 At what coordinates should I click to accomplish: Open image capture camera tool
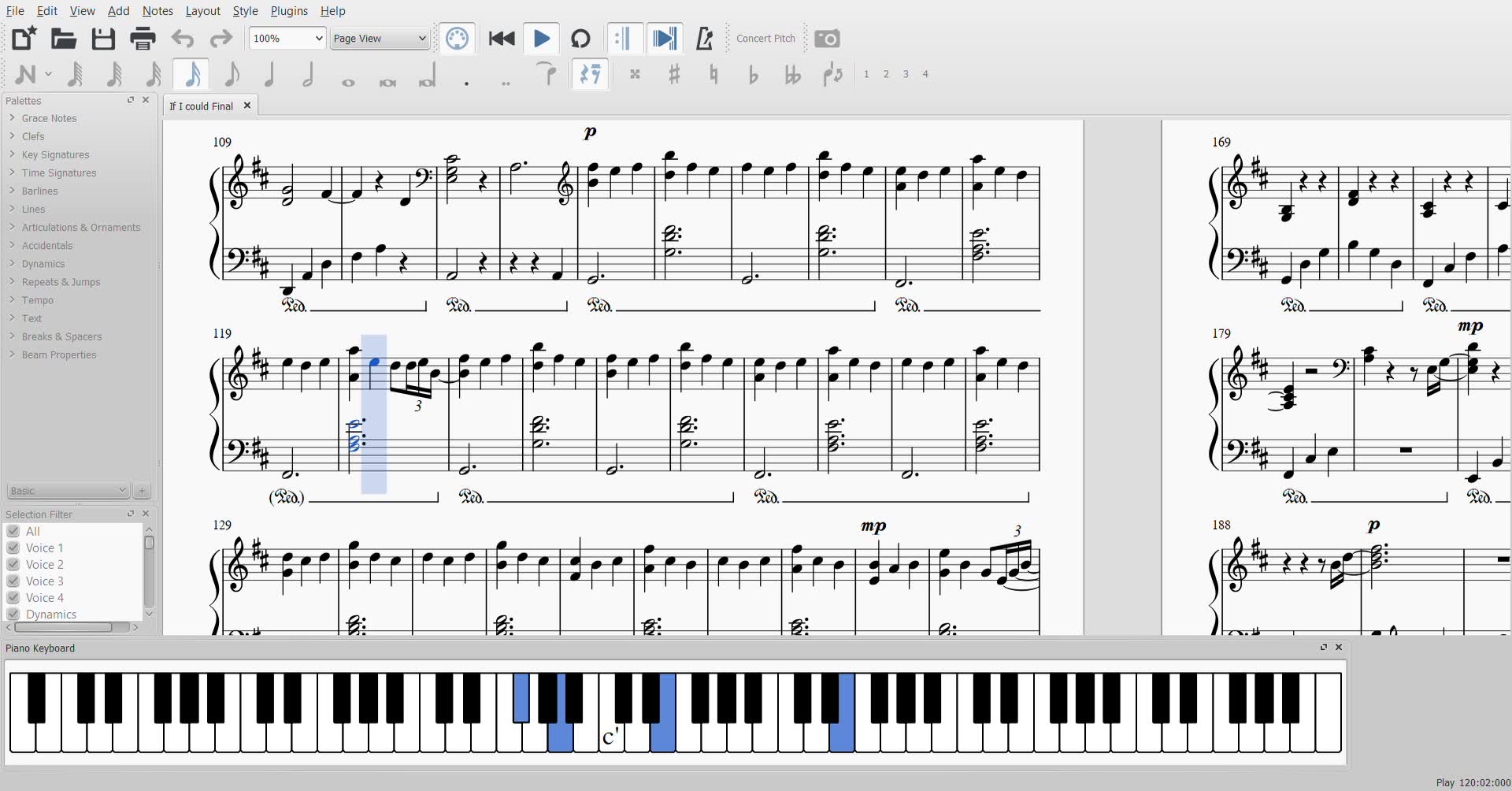coord(827,38)
